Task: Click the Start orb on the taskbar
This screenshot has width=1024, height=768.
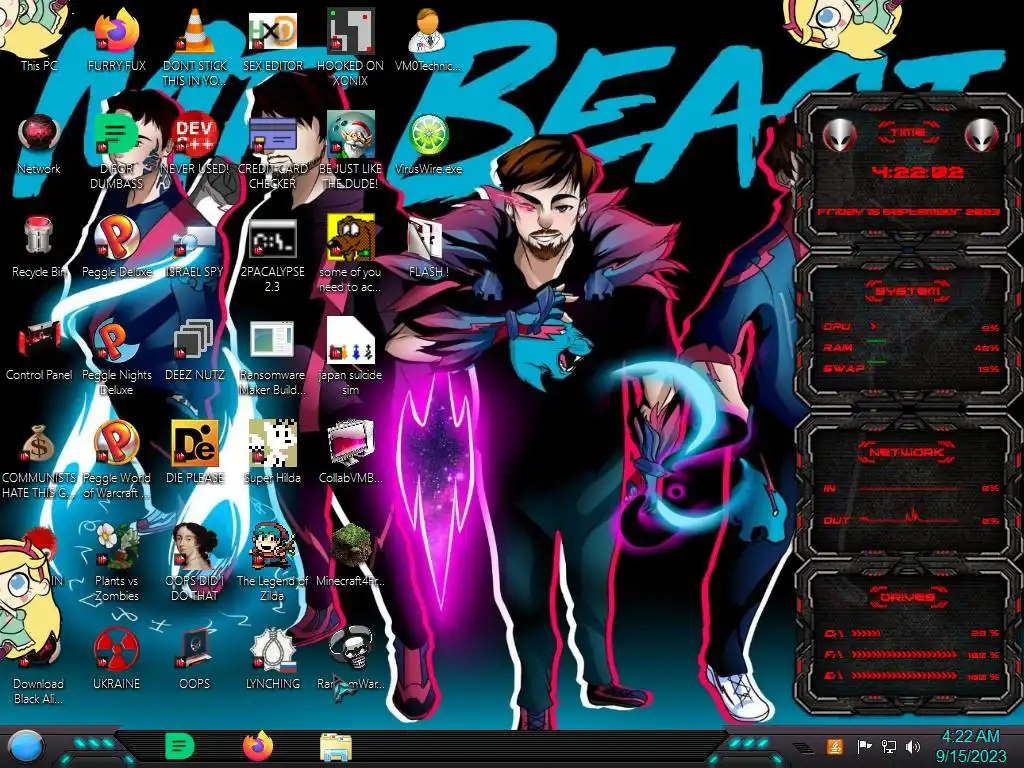Action: [x=27, y=746]
